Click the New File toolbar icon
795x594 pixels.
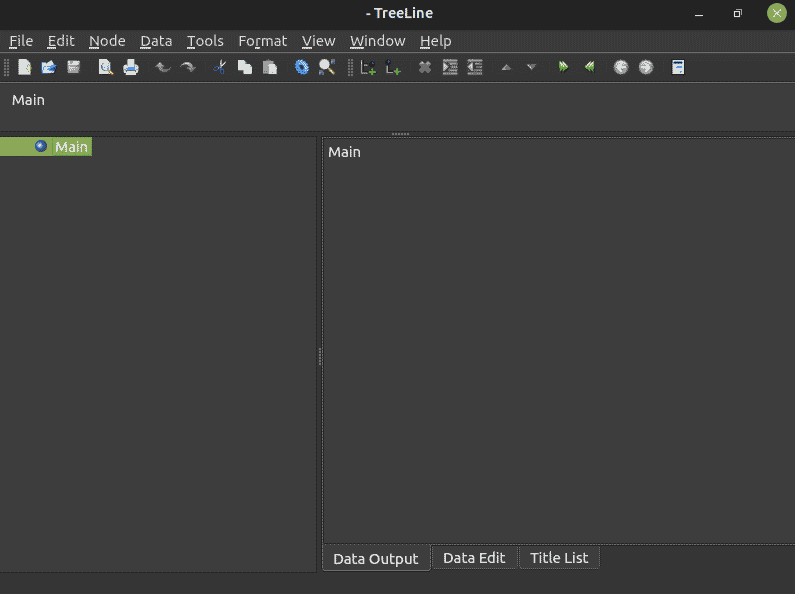tap(24, 67)
